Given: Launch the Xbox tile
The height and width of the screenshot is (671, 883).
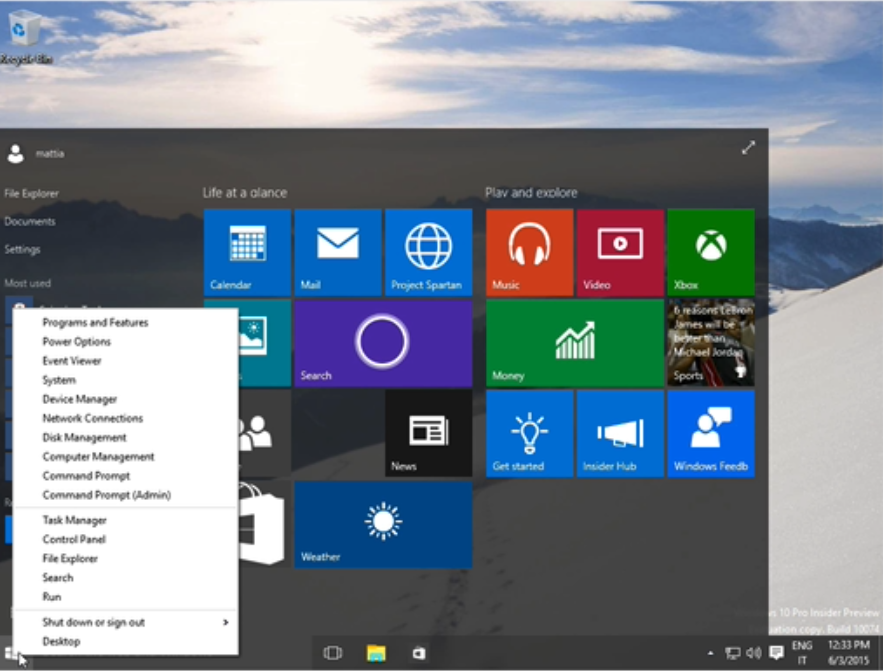Looking at the screenshot, I should coord(711,252).
